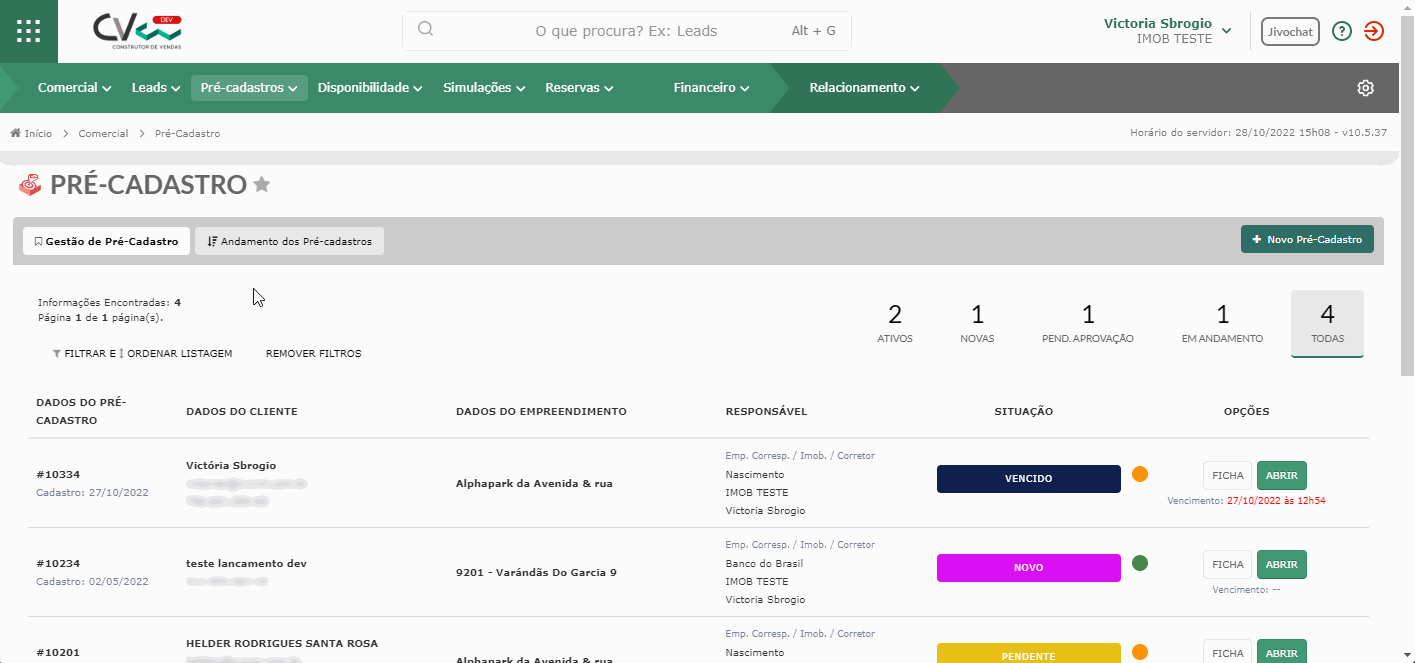Click 'Cadastro: 02/05/2022' date text
Image resolution: width=1415 pixels, height=663 pixels.
pos(92,581)
